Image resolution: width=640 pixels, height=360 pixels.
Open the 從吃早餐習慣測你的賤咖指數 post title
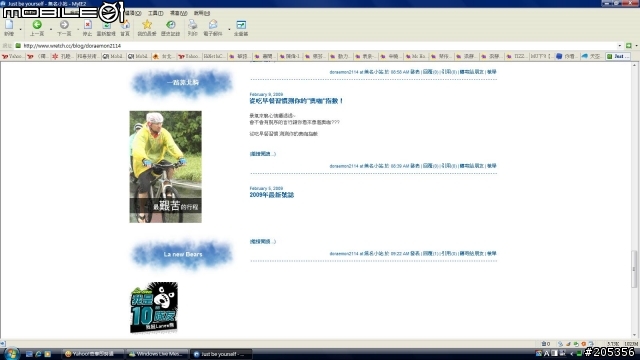click(296, 101)
